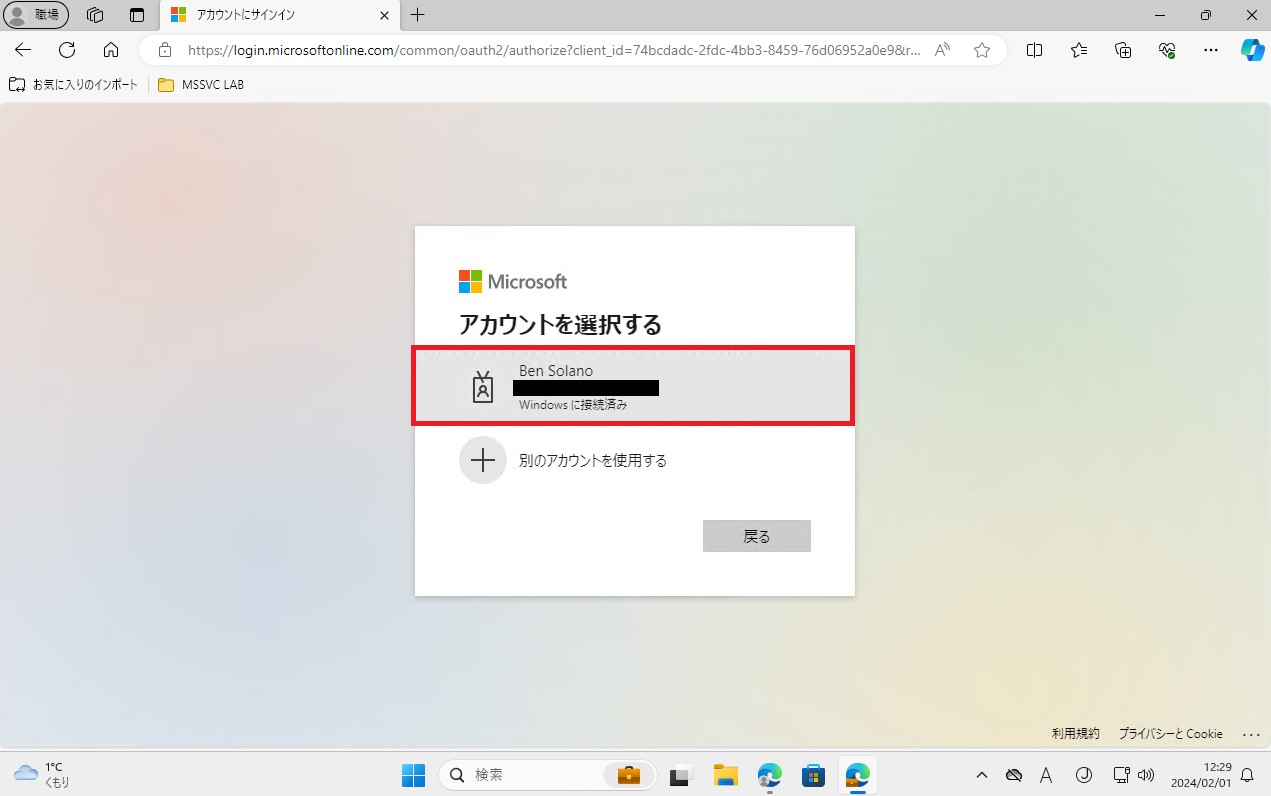Open the weather widget showing くもり
The height and width of the screenshot is (796, 1271).
click(x=42, y=774)
